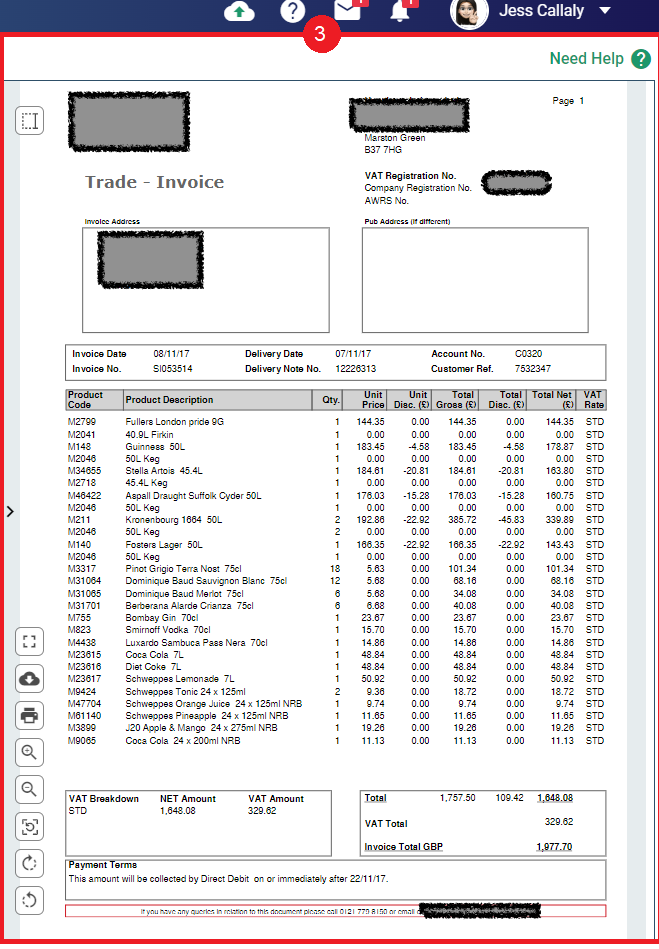Image resolution: width=659 pixels, height=949 pixels.
Task: Click the Diet Coke 7L line
Action: tap(336, 667)
